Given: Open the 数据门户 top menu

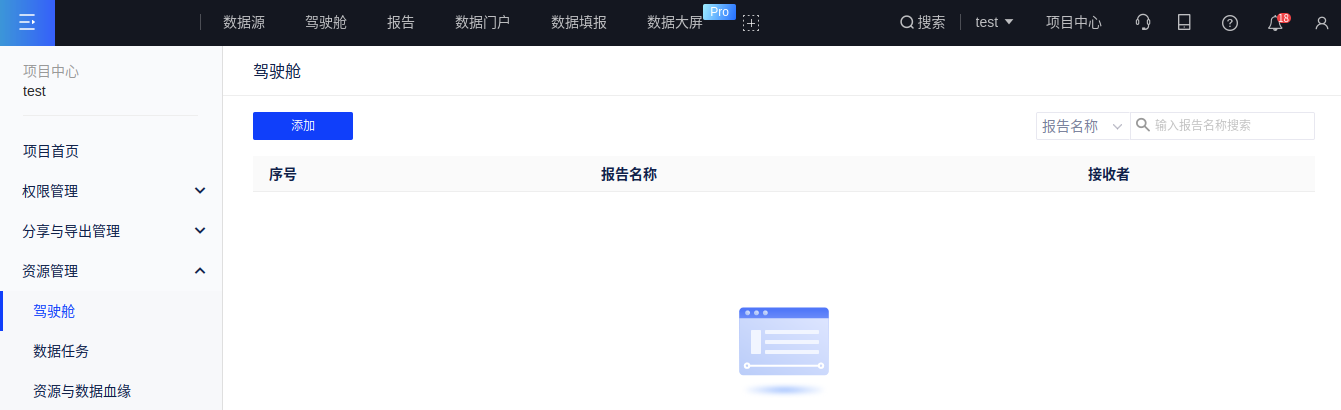Looking at the screenshot, I should [482, 22].
